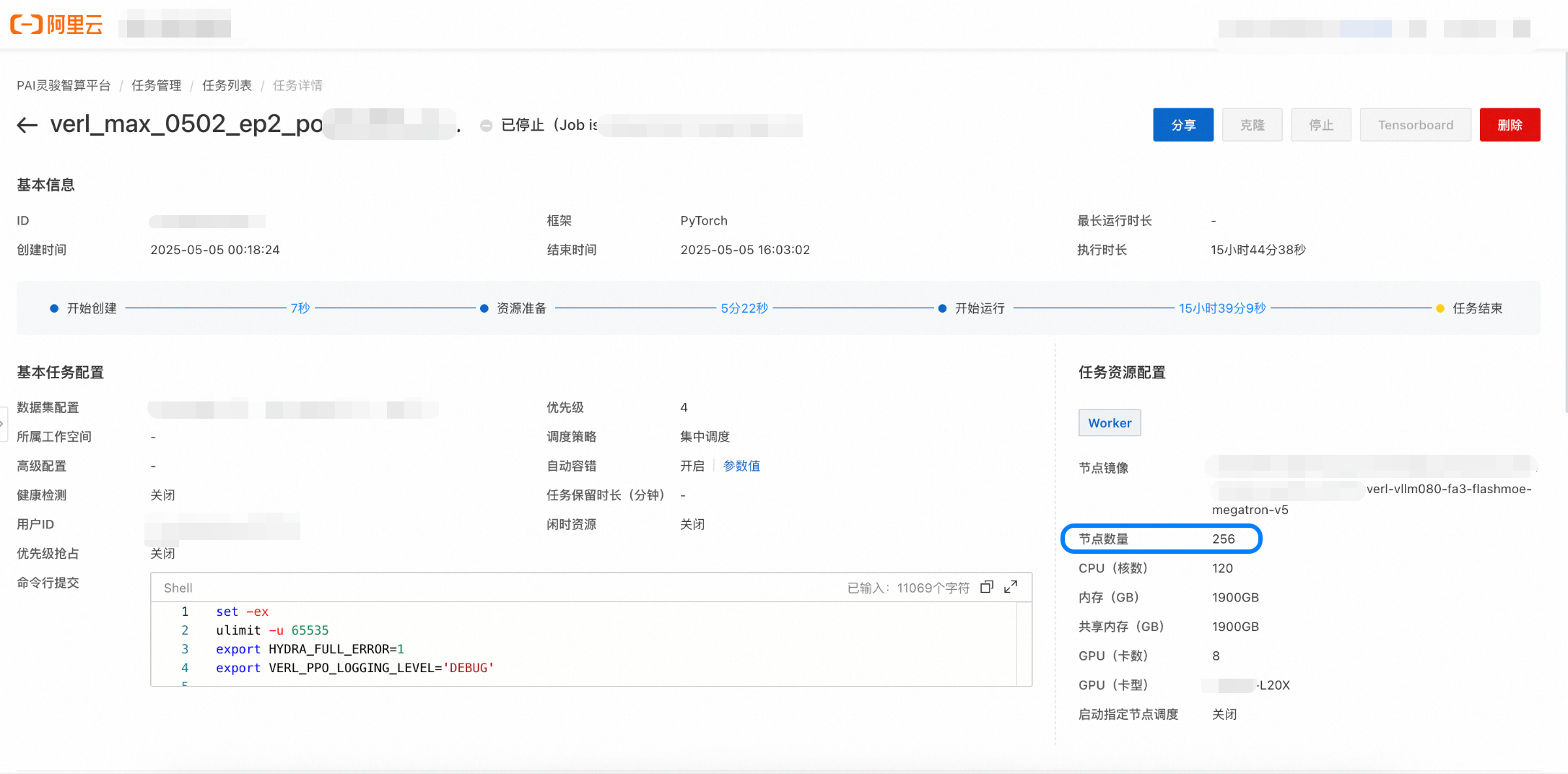The image size is (1568, 774).
Task: View 参数值 of auto fault tolerance
Action: pyautogui.click(x=741, y=466)
